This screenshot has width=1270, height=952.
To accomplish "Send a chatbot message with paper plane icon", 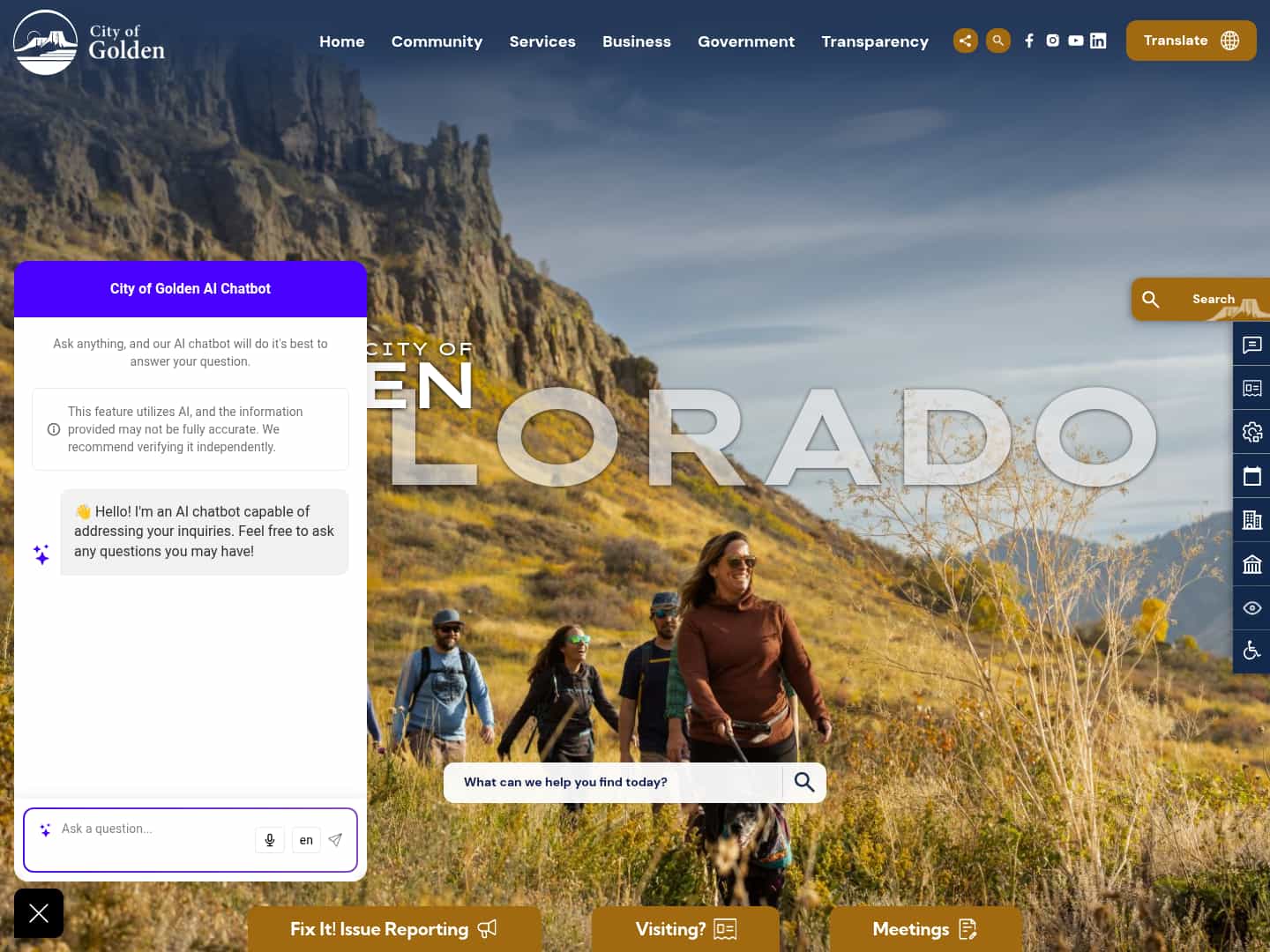I will click(x=335, y=840).
